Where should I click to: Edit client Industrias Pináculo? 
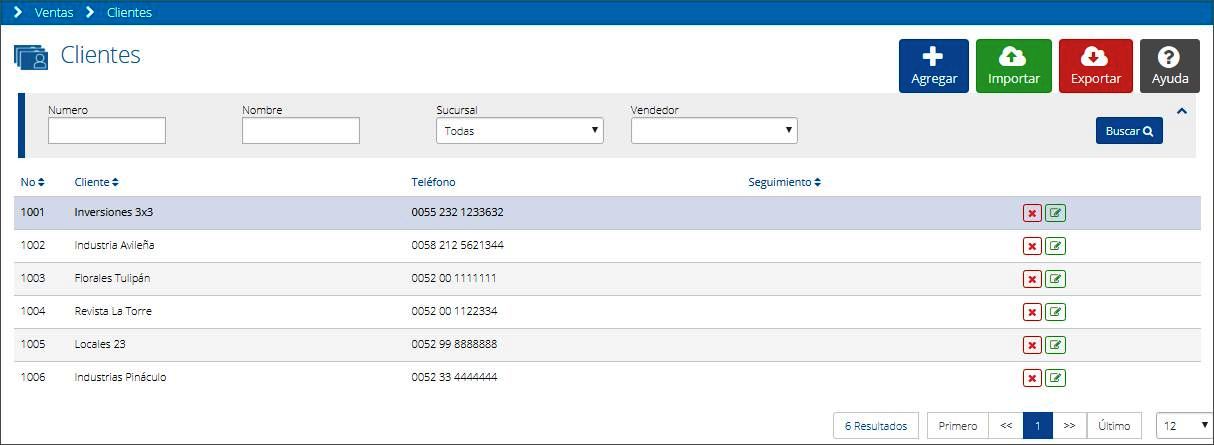tap(1055, 378)
